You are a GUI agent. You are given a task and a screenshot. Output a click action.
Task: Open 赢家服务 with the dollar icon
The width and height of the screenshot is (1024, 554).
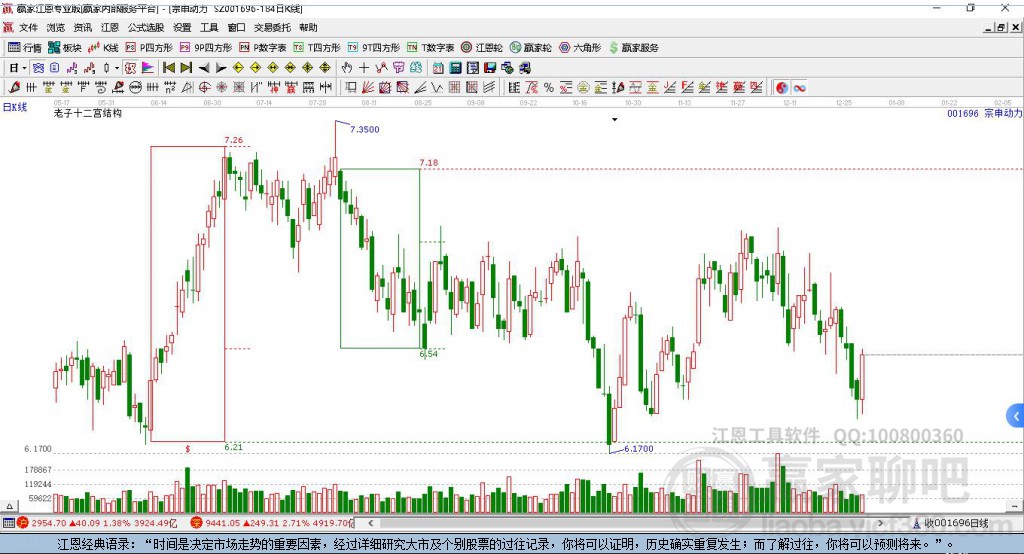click(634, 48)
